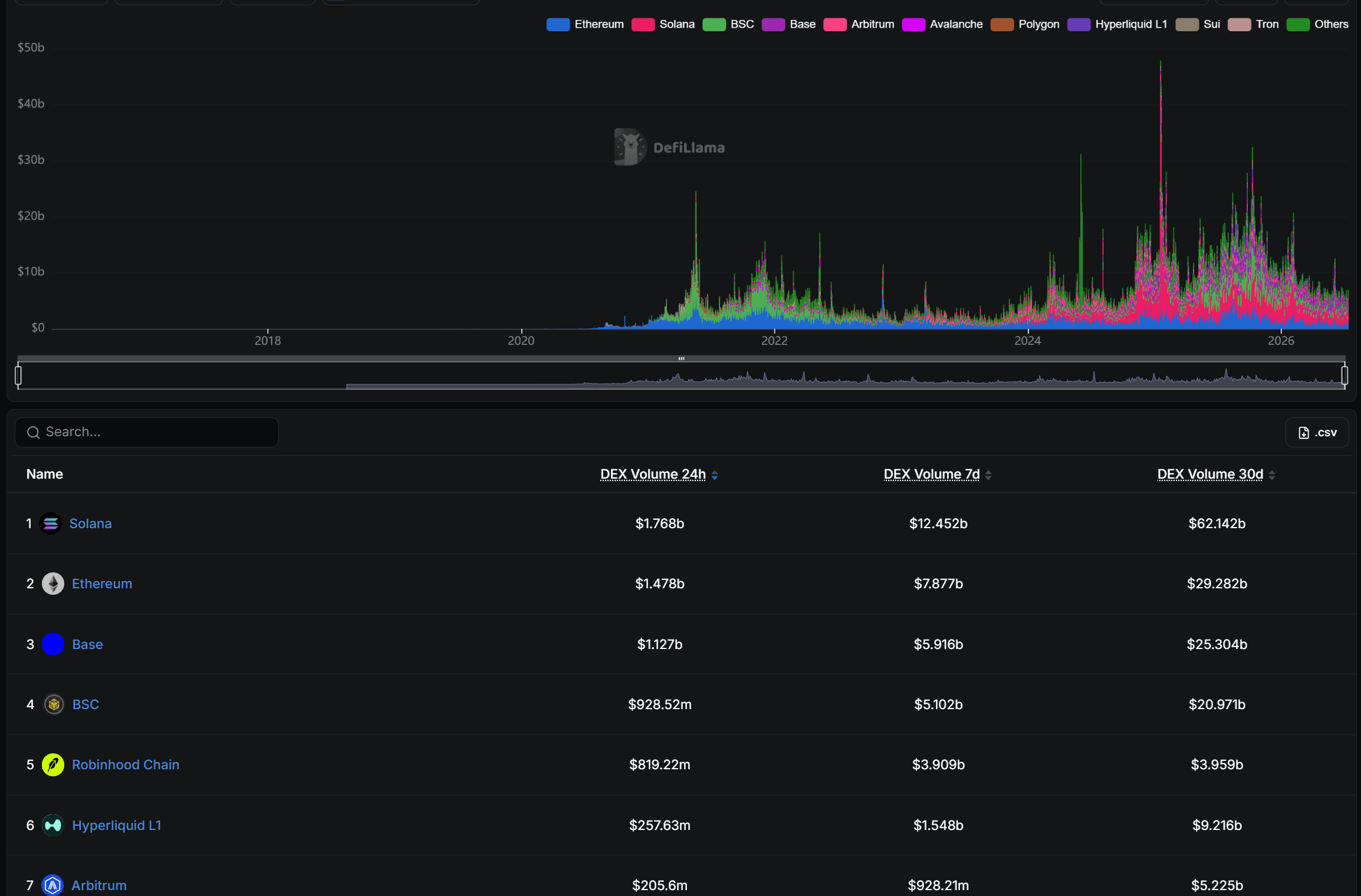This screenshot has height=896, width=1361.
Task: Click Base's 7d volume $5.916b
Action: 938,644
